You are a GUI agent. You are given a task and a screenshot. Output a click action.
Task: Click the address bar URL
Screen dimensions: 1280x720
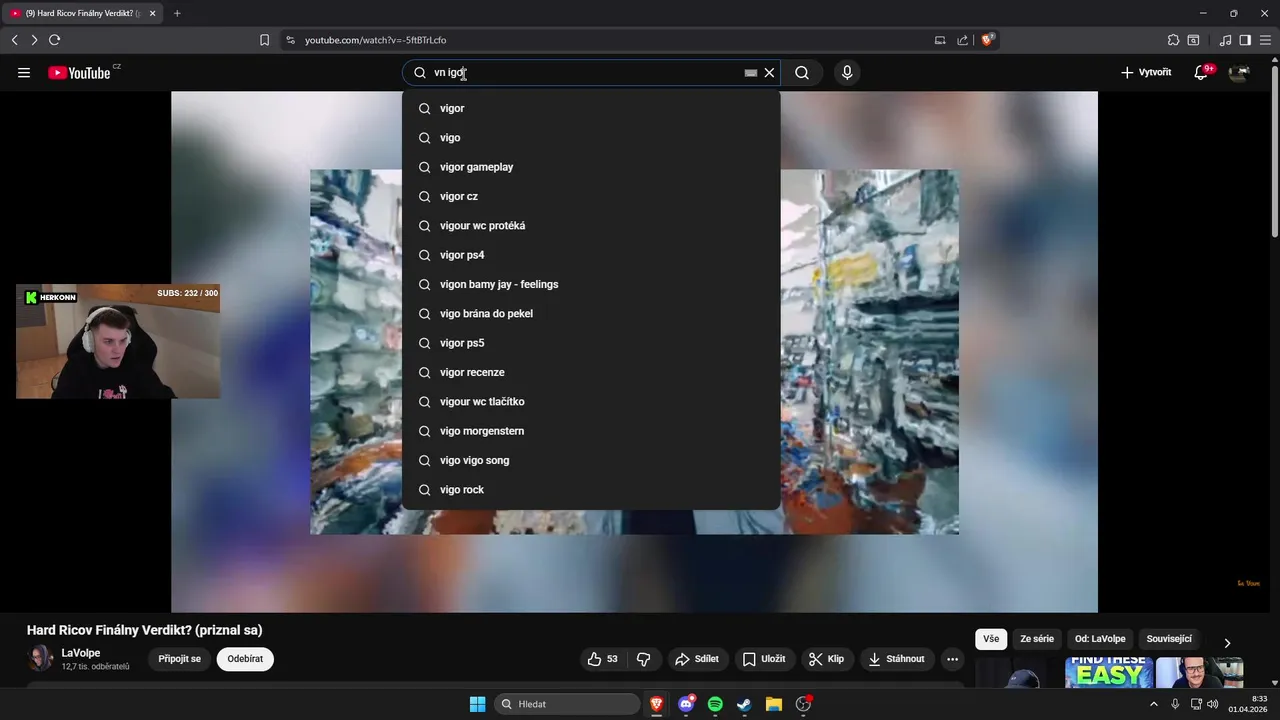pos(375,40)
